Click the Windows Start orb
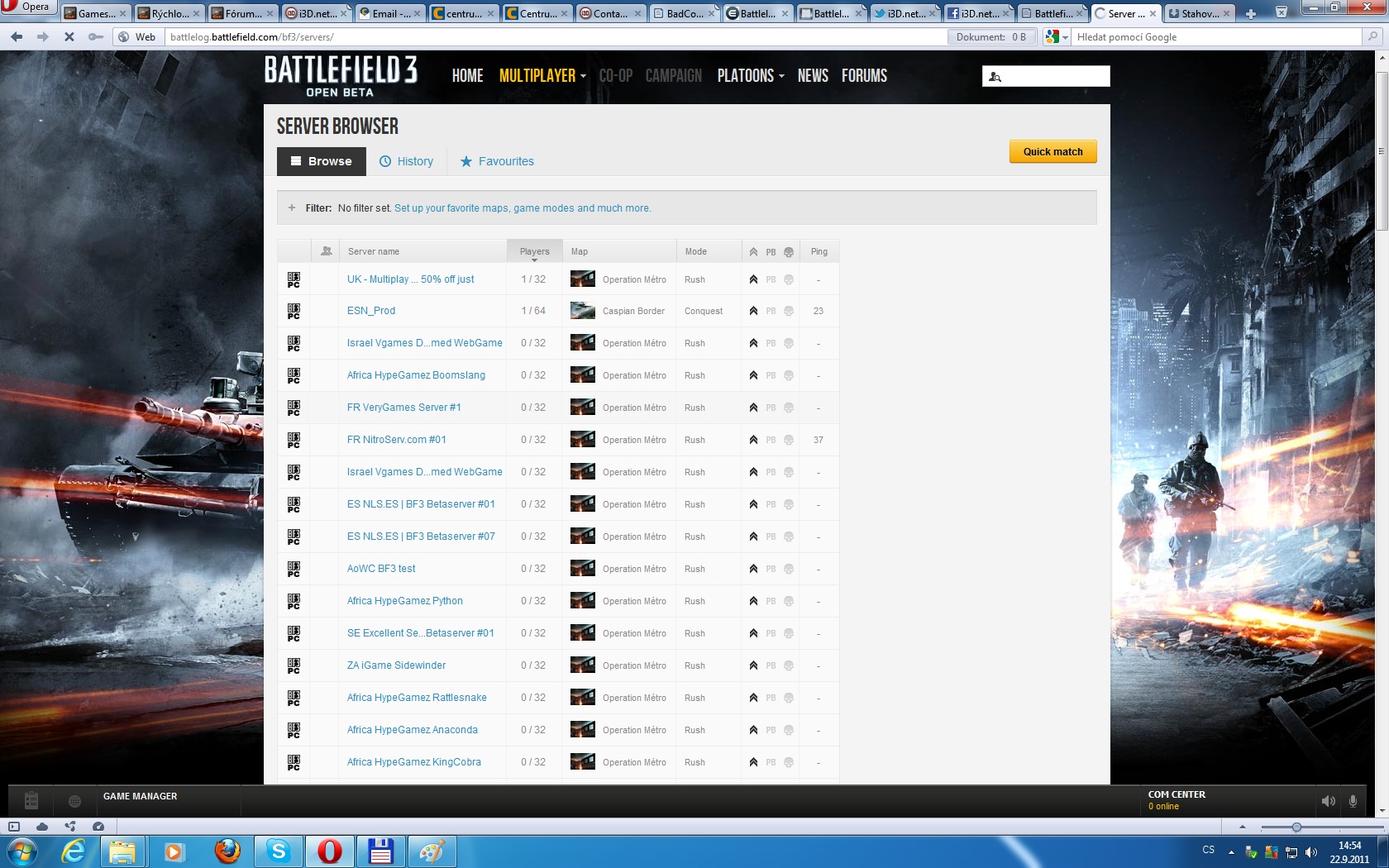 [x=22, y=851]
